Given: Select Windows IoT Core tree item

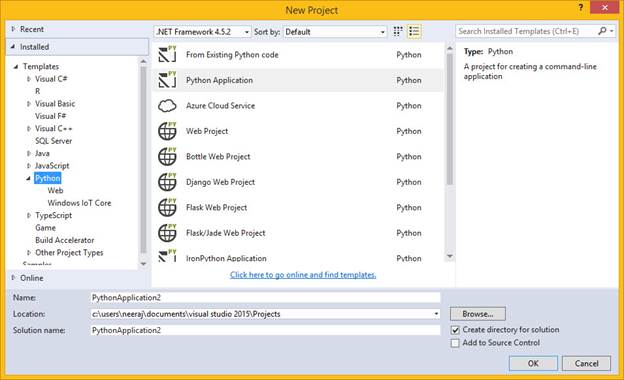Looking at the screenshot, I should point(79,203).
